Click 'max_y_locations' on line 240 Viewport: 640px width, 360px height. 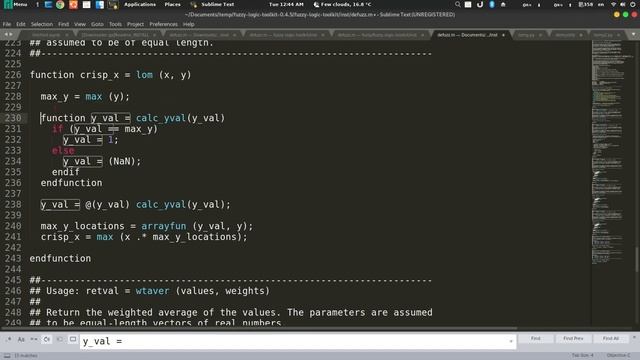82,226
